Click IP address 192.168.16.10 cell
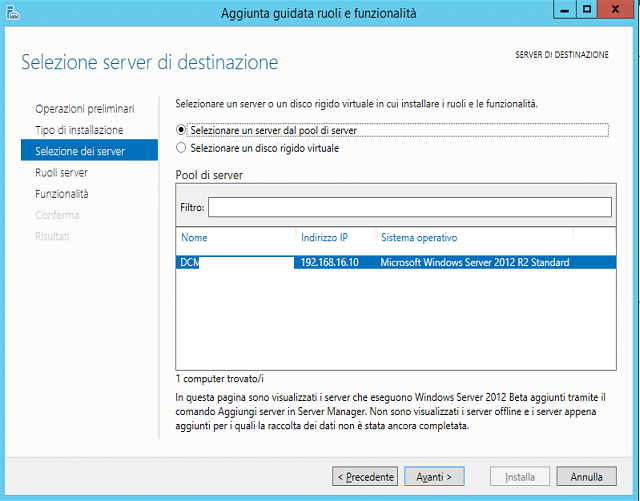The image size is (640, 501). [329, 262]
